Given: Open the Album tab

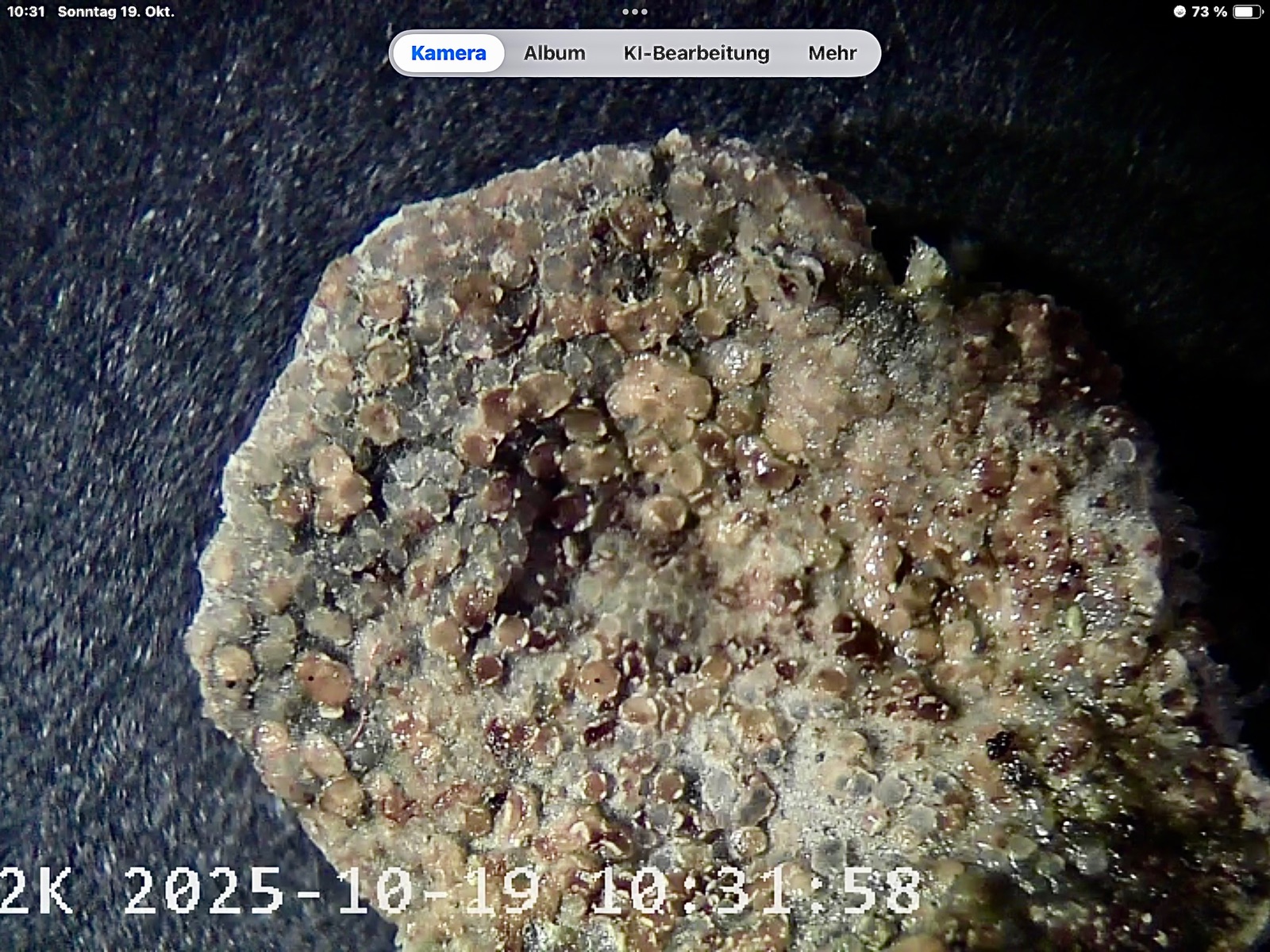Looking at the screenshot, I should click(x=554, y=53).
